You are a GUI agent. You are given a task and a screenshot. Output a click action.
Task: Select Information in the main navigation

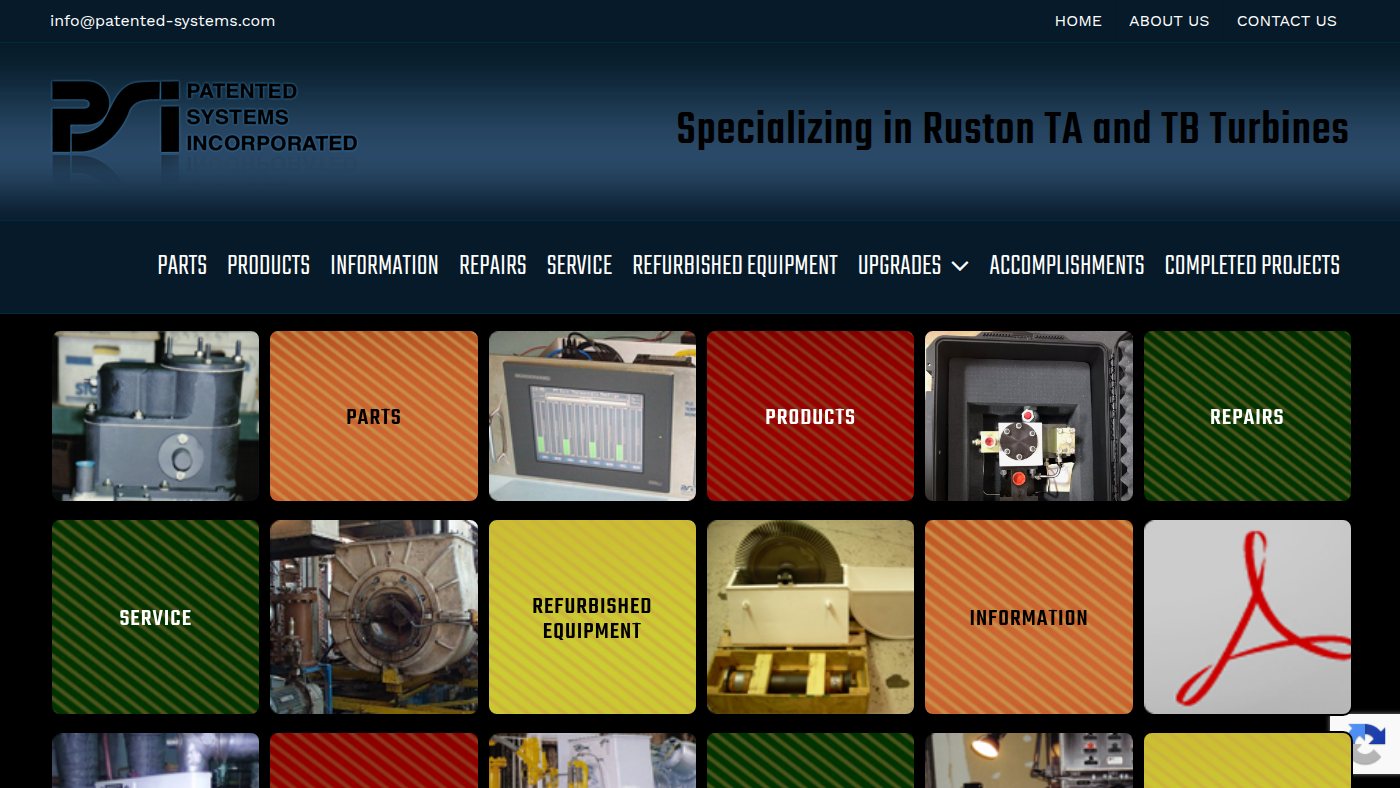pyautogui.click(x=385, y=265)
